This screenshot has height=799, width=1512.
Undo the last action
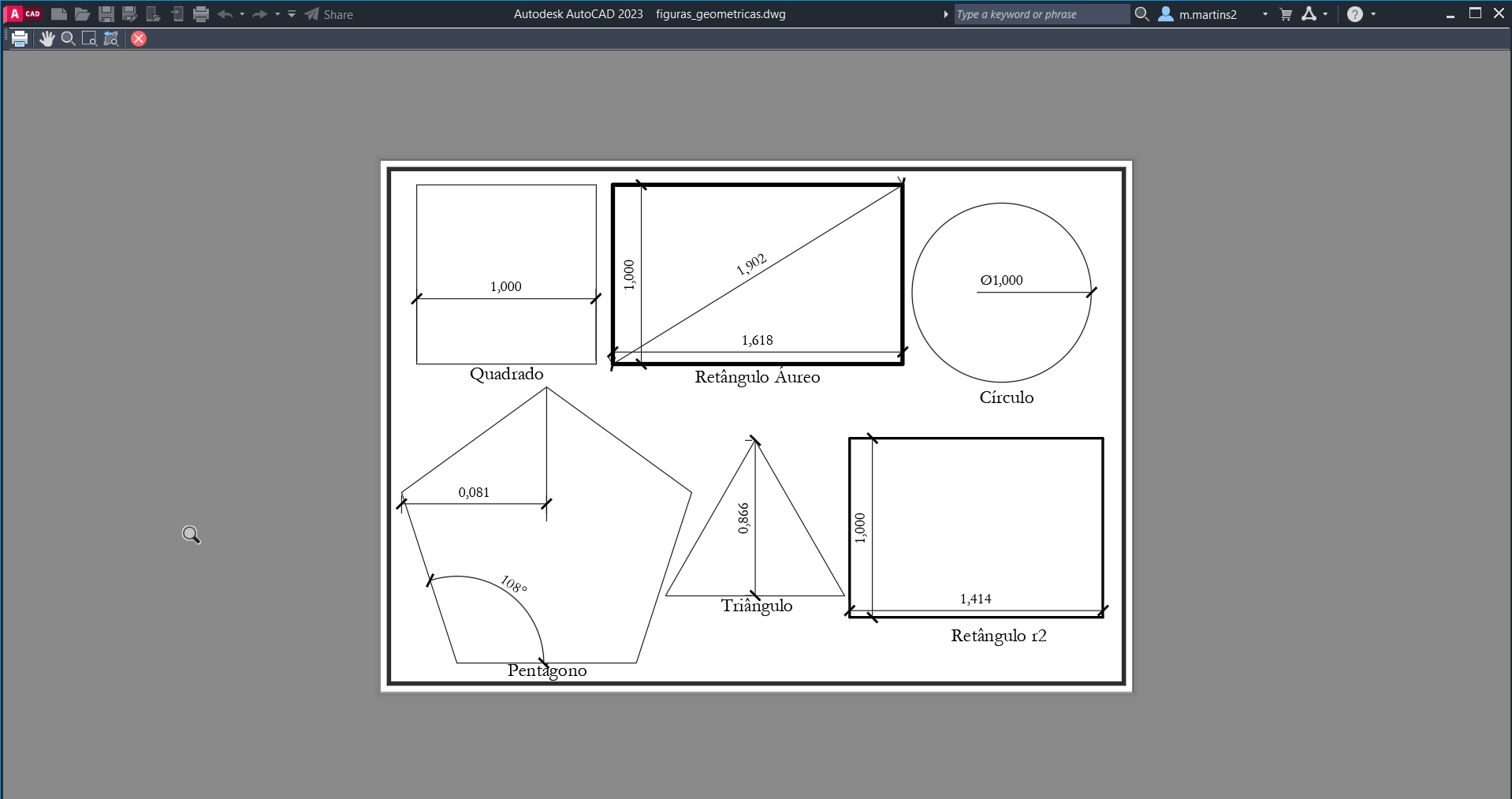[225, 14]
